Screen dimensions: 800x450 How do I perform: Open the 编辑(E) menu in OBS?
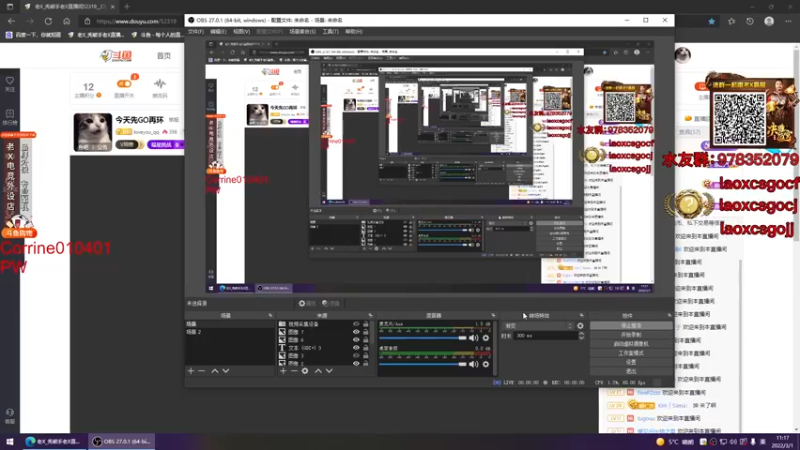218,32
